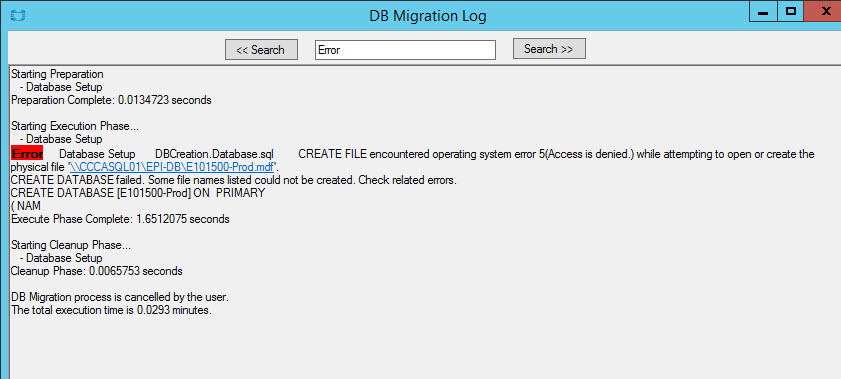Viewport: 841px width, 379px height.
Task: Click the 'DB Migration Log' window title
Action: point(428,16)
